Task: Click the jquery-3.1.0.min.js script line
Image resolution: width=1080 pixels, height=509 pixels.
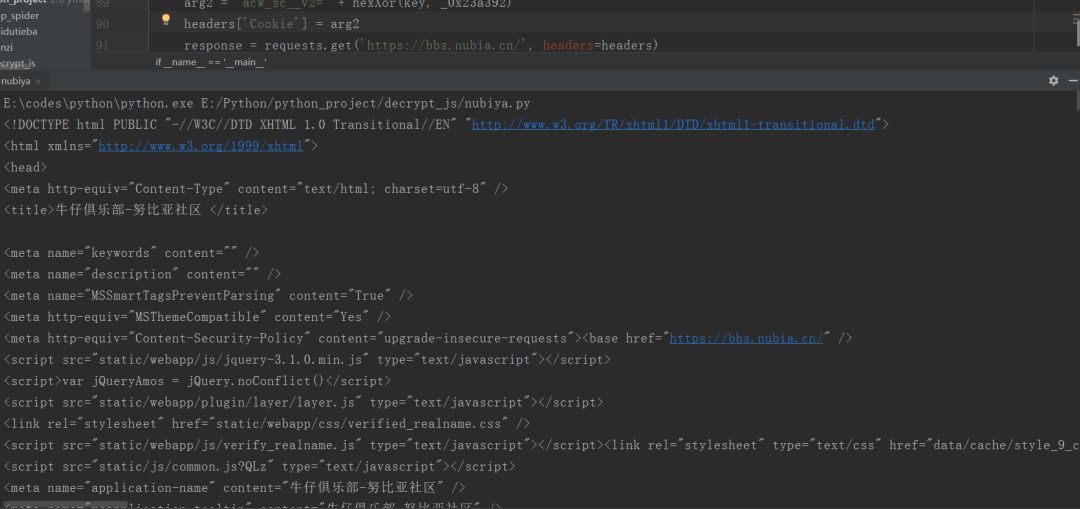Action: (307, 360)
